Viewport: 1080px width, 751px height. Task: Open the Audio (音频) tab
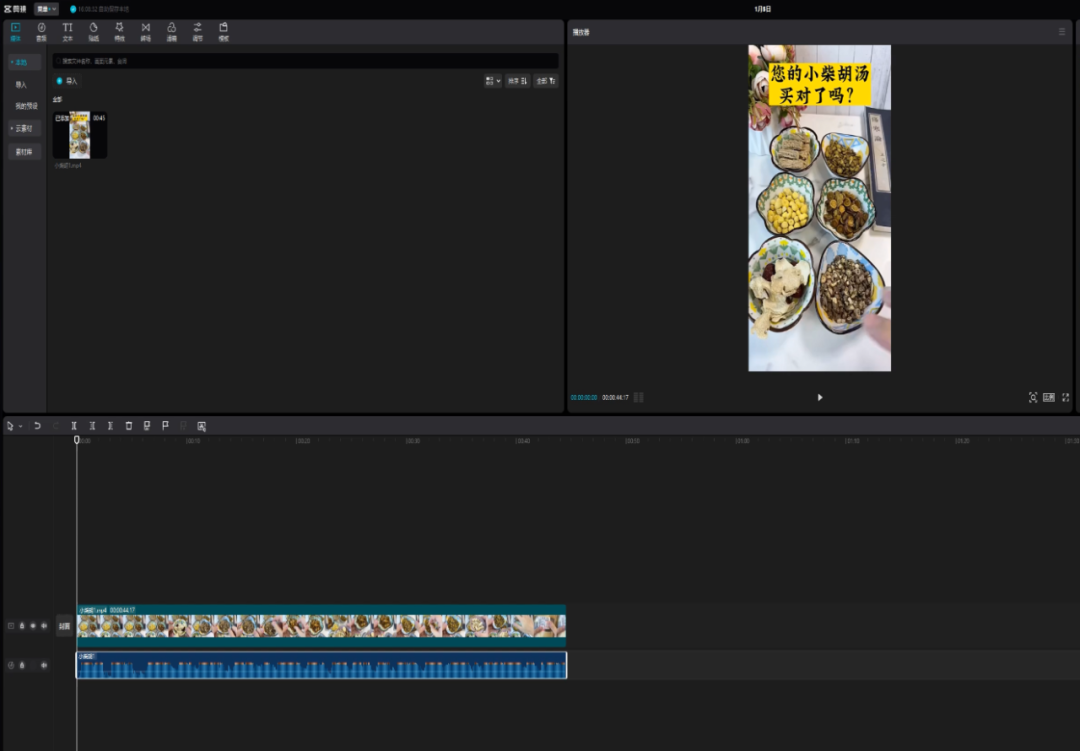coord(41,31)
